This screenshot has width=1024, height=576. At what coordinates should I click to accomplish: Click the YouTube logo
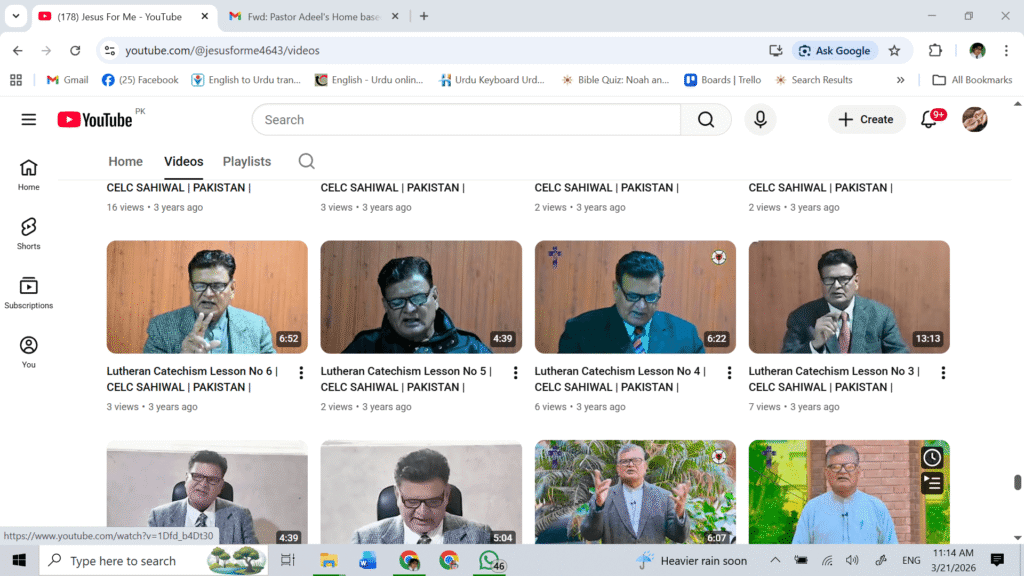coord(95,120)
